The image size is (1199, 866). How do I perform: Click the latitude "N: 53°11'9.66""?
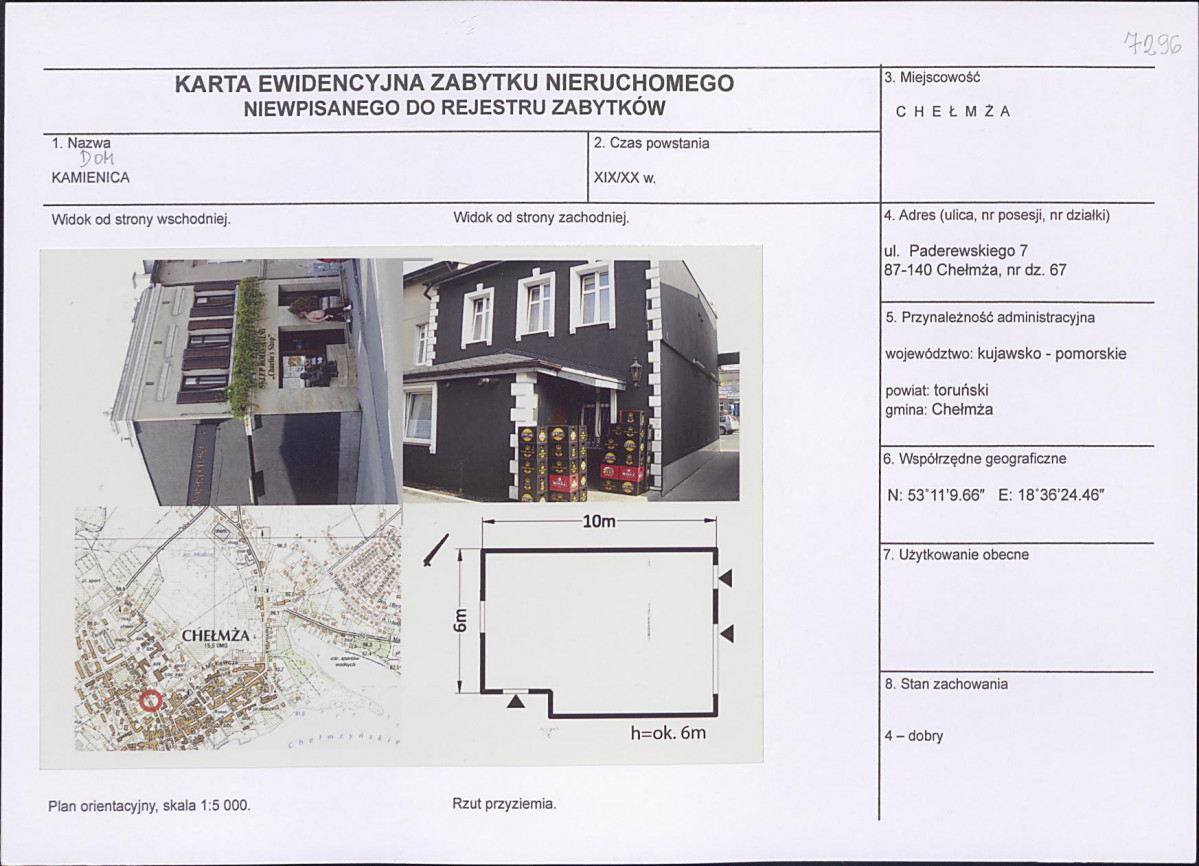(x=935, y=495)
